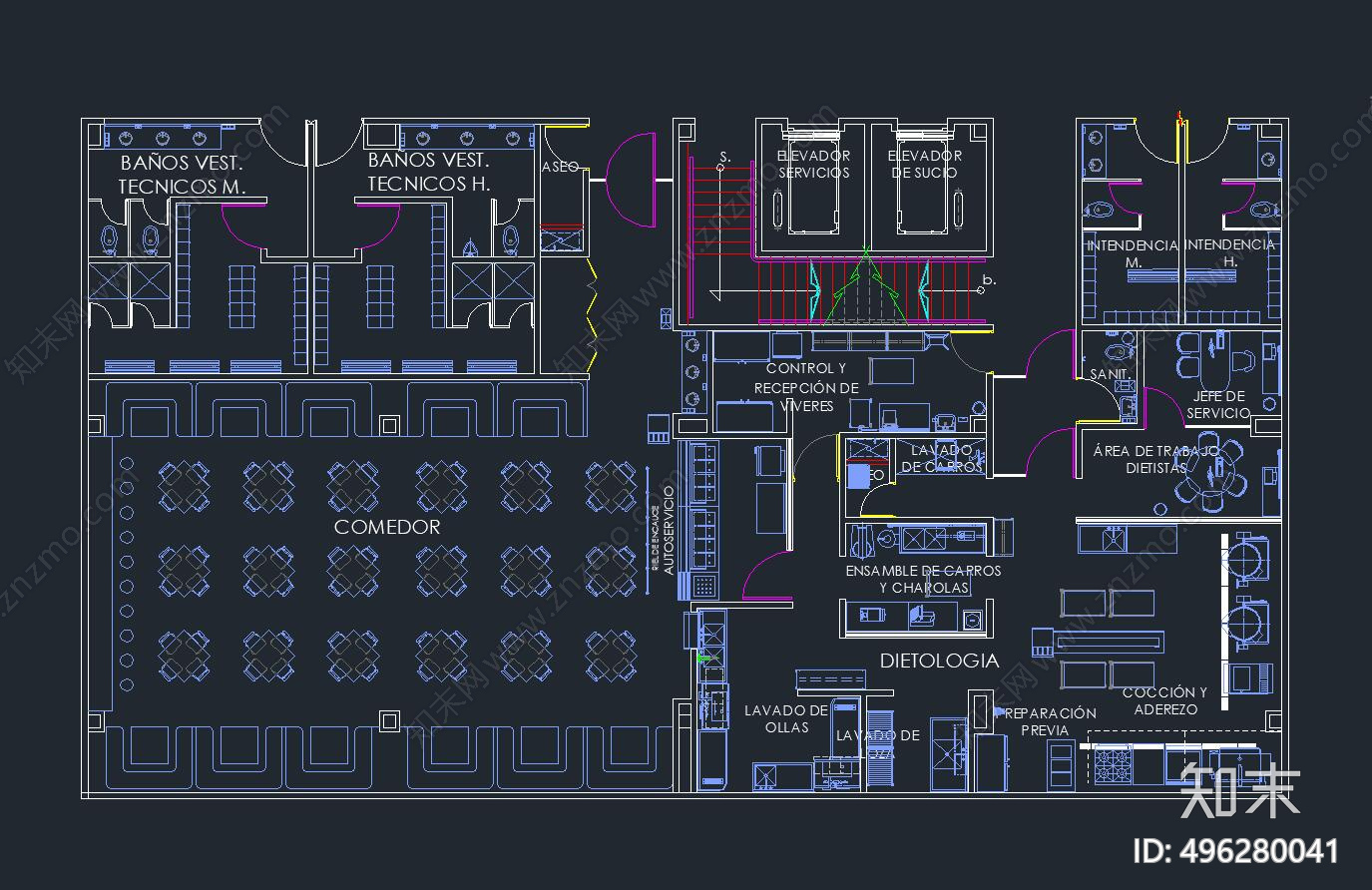Click the INTENDENCIA M. label
The image size is (1372, 890).
[x=1133, y=252]
